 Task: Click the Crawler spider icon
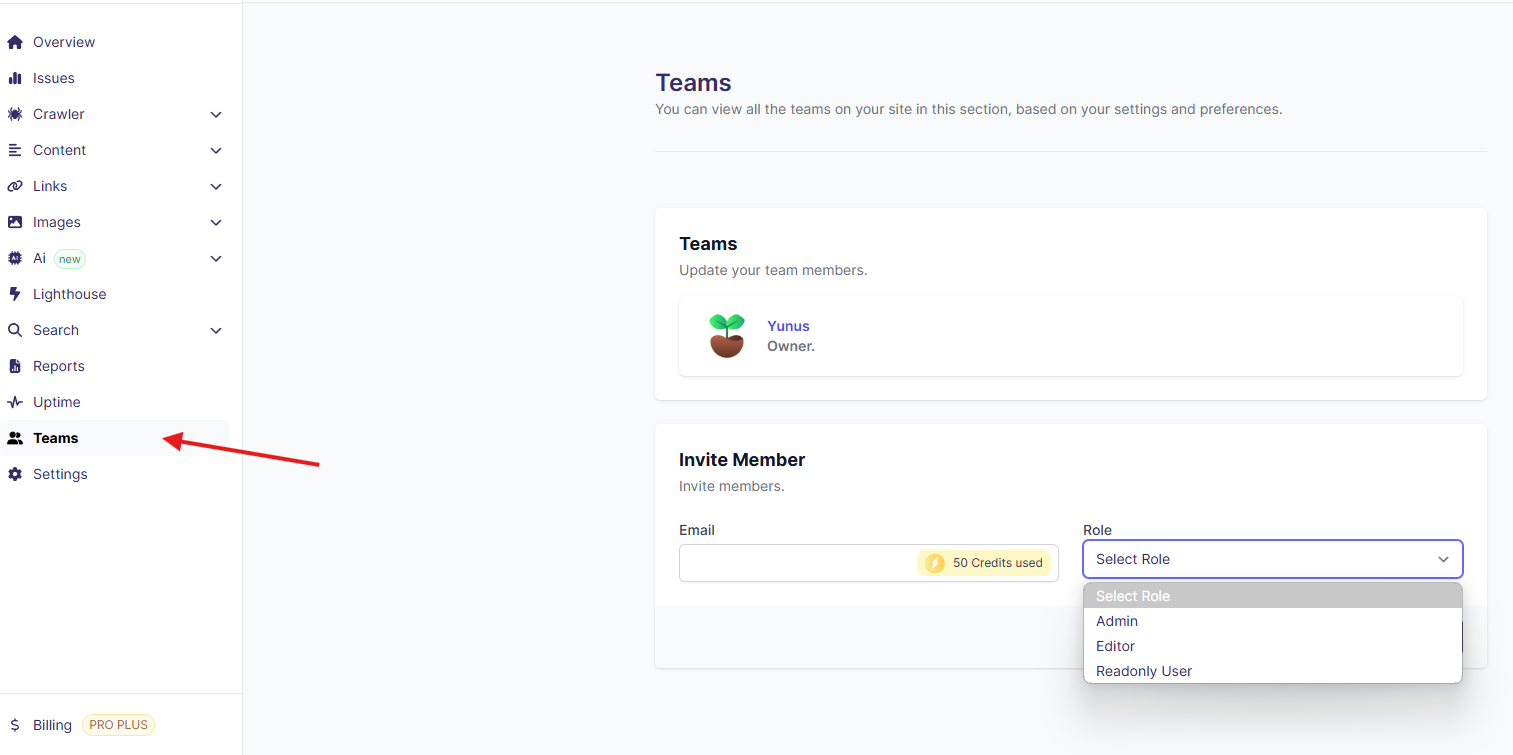click(x=15, y=114)
